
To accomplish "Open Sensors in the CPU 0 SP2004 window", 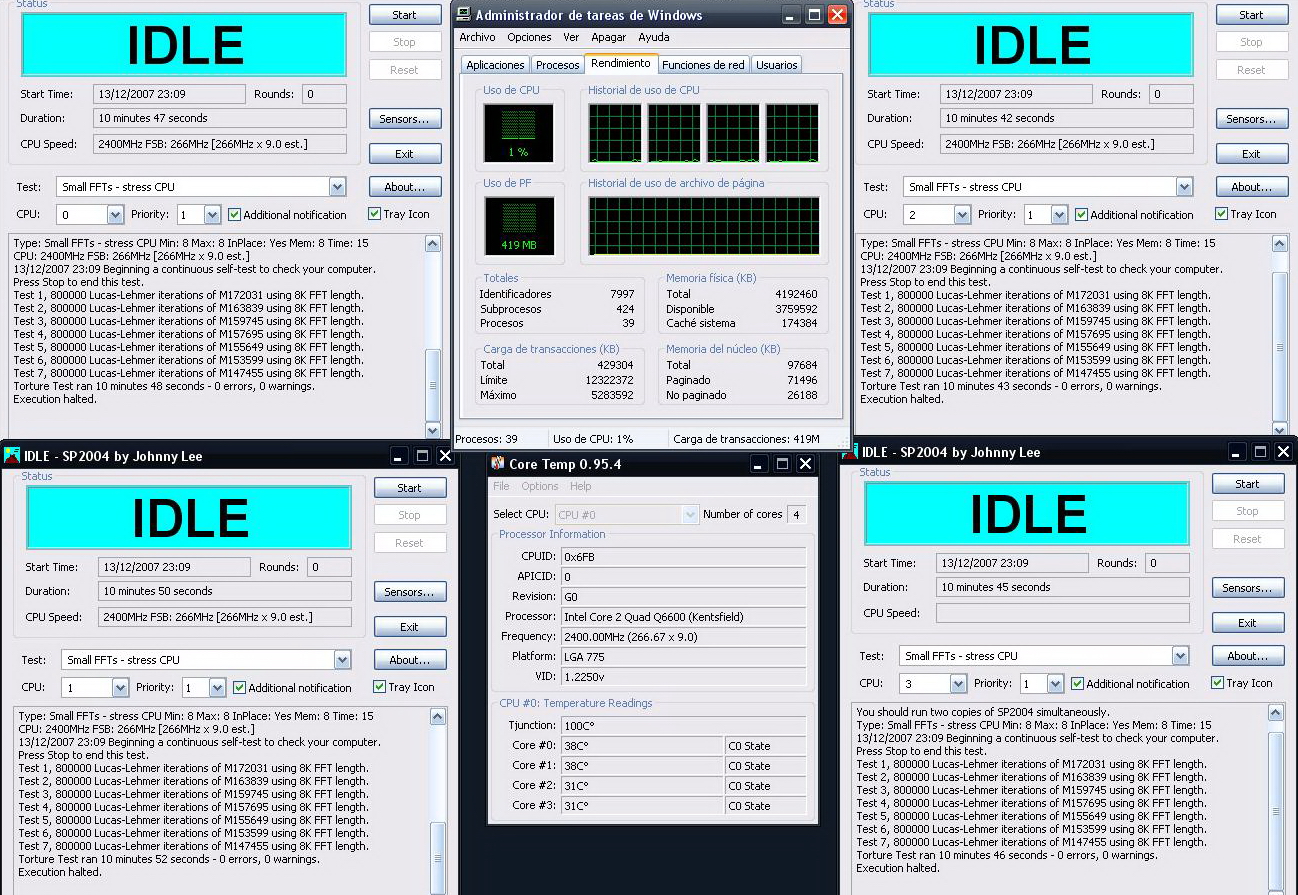I will (405, 119).
